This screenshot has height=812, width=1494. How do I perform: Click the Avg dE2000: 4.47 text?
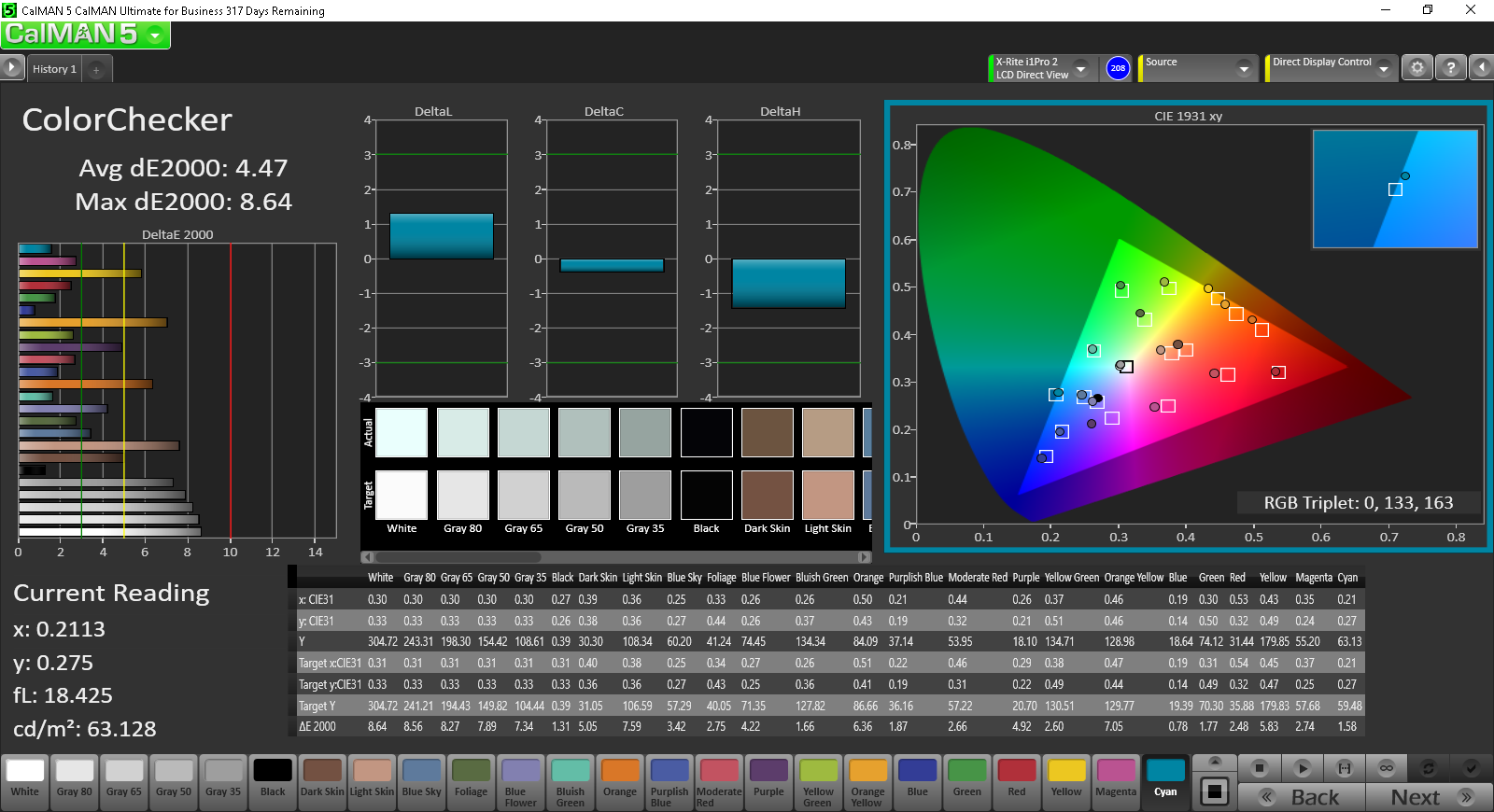(183, 168)
